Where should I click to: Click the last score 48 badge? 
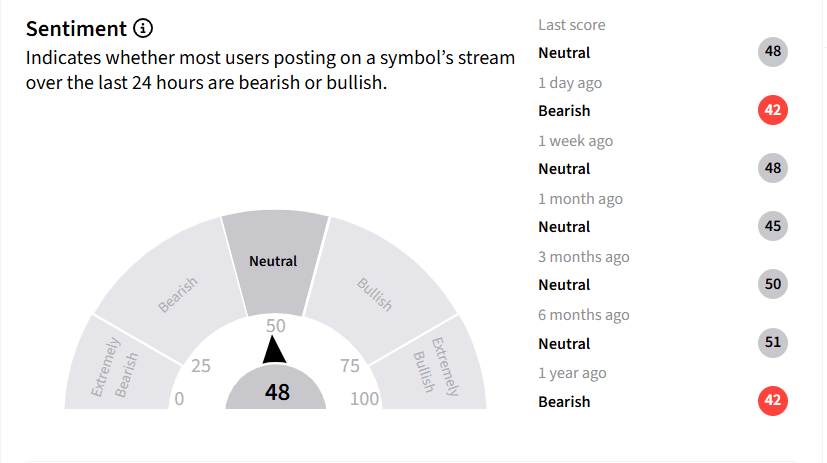point(773,52)
